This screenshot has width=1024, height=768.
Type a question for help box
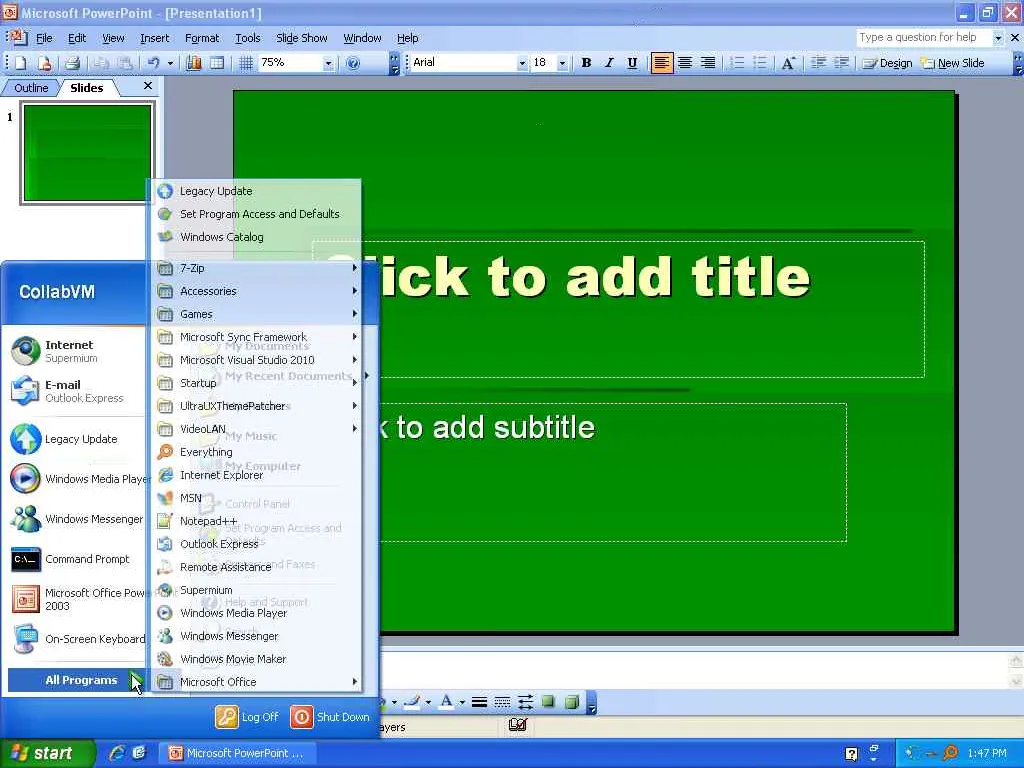click(x=925, y=38)
